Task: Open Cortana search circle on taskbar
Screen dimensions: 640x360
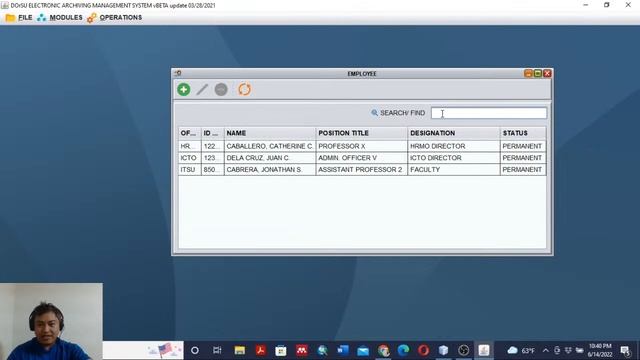Action: (x=195, y=350)
